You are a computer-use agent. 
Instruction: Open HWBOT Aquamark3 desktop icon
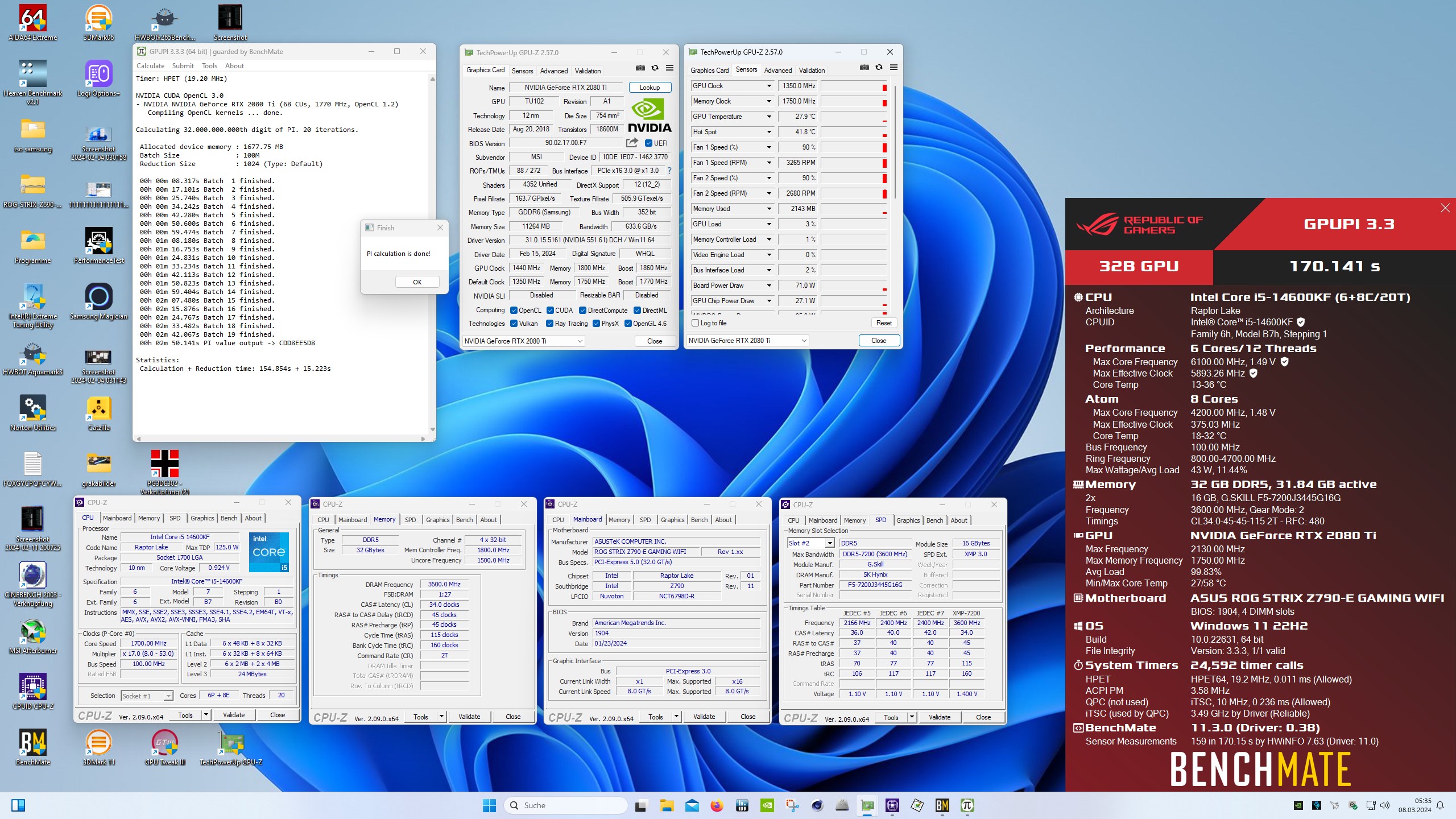[32, 357]
